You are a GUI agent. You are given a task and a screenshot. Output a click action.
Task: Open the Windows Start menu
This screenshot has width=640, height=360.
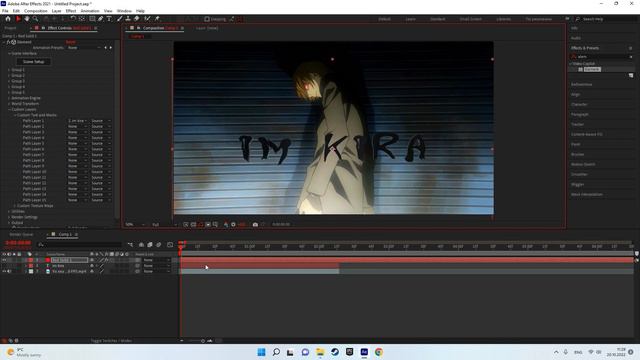point(261,352)
